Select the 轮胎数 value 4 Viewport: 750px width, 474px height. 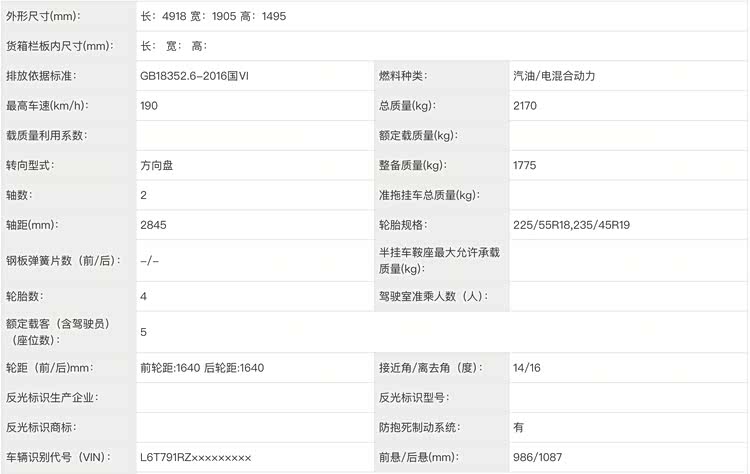click(x=144, y=297)
